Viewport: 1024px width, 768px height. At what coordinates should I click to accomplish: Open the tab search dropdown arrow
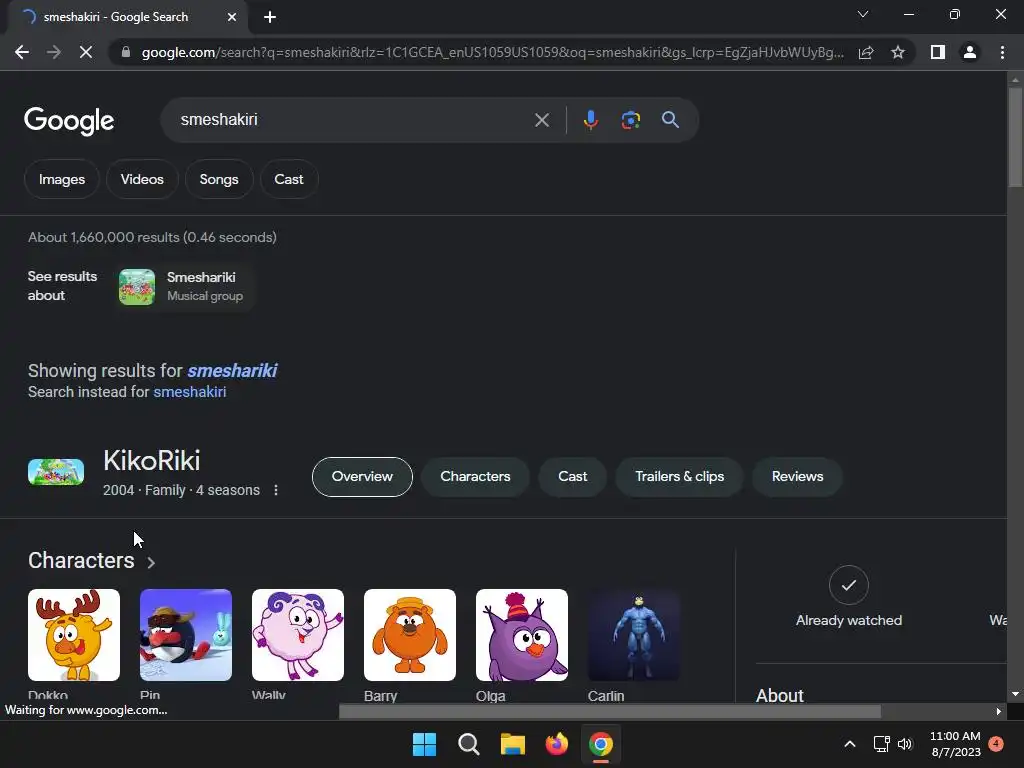(863, 14)
